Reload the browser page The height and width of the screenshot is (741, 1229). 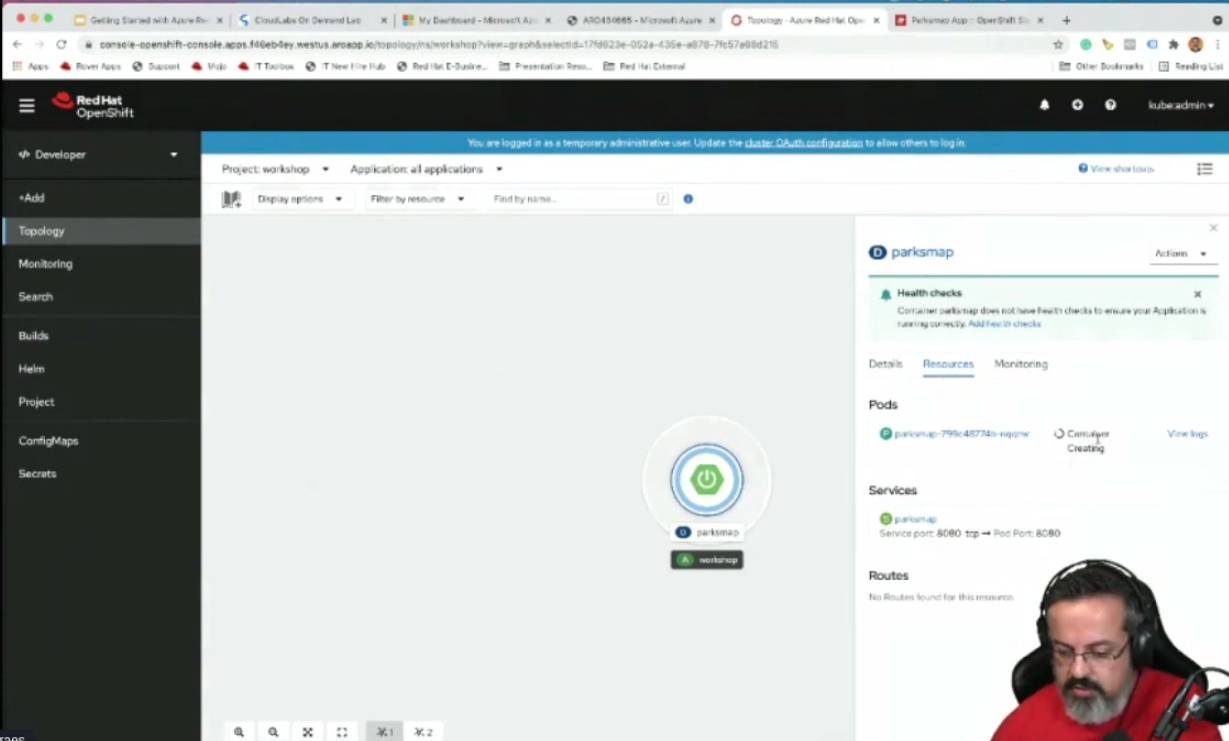point(61,44)
